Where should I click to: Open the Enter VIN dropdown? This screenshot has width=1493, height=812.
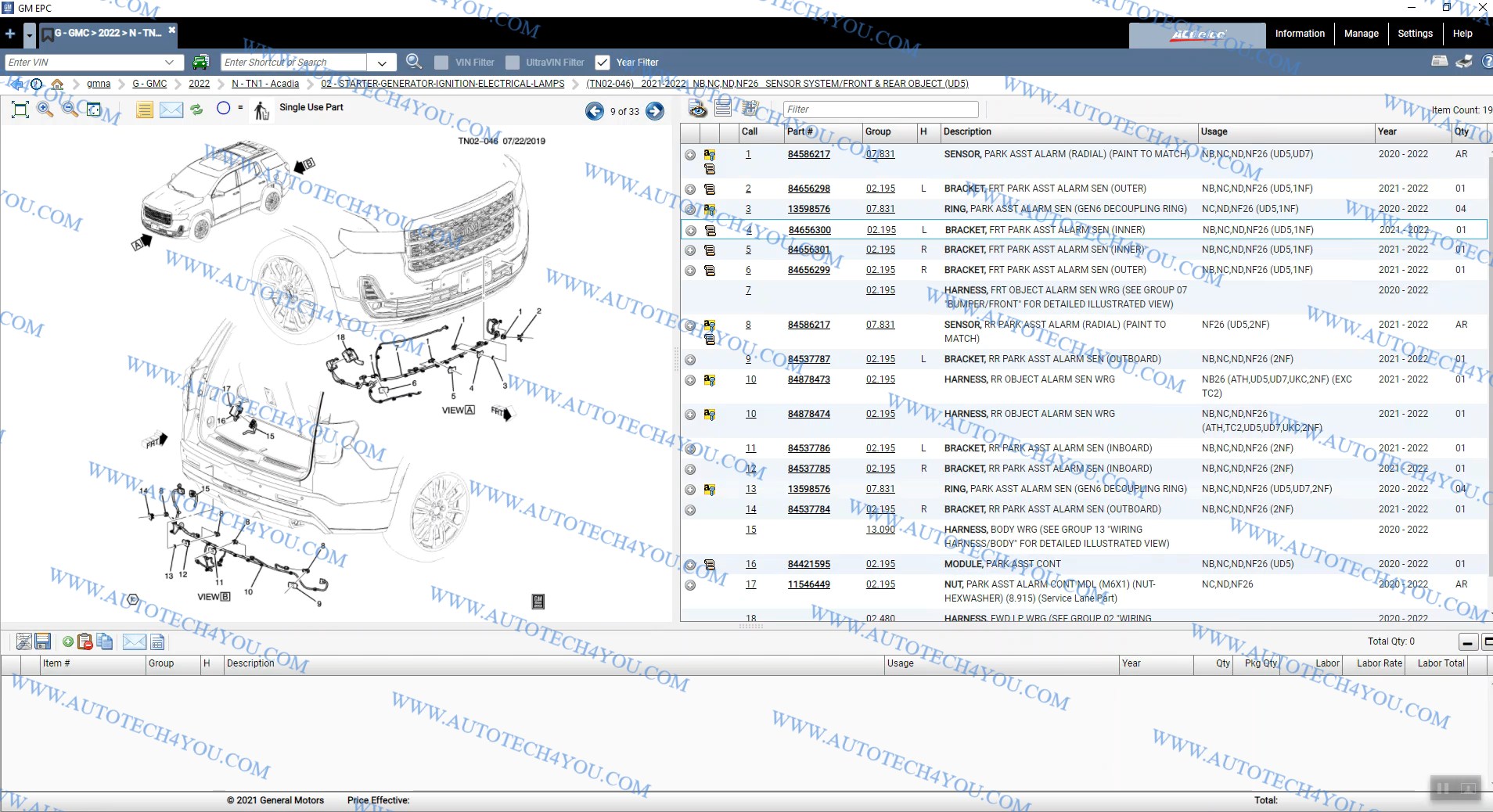[169, 63]
